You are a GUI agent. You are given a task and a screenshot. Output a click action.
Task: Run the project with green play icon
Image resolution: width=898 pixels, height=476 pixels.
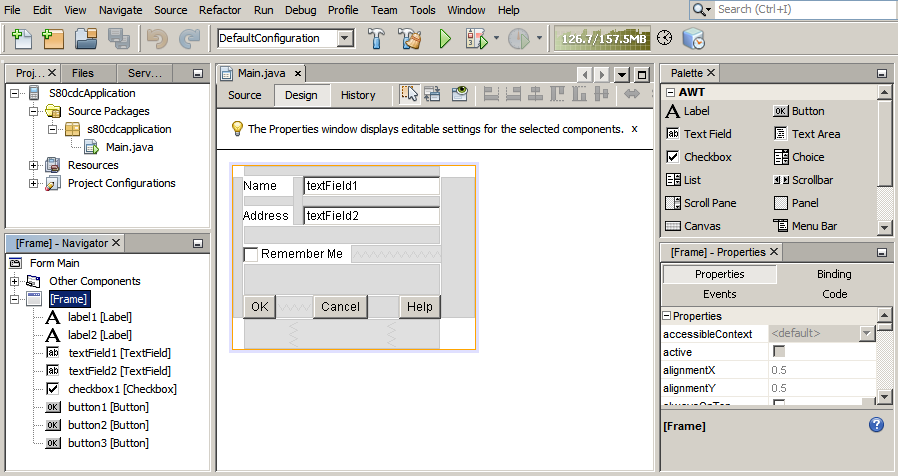tap(445, 39)
